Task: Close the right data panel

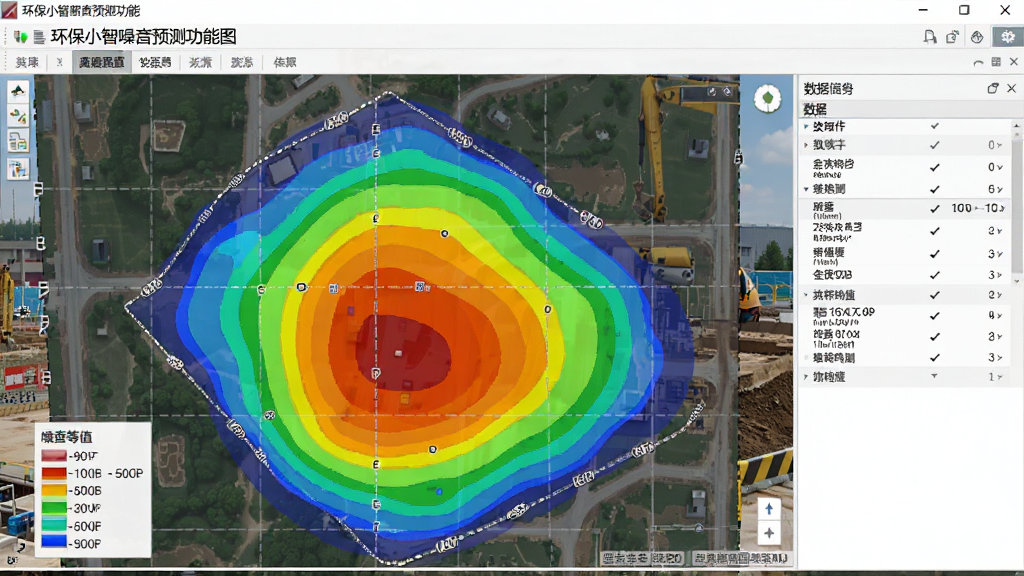Action: pyautogui.click(x=1012, y=88)
